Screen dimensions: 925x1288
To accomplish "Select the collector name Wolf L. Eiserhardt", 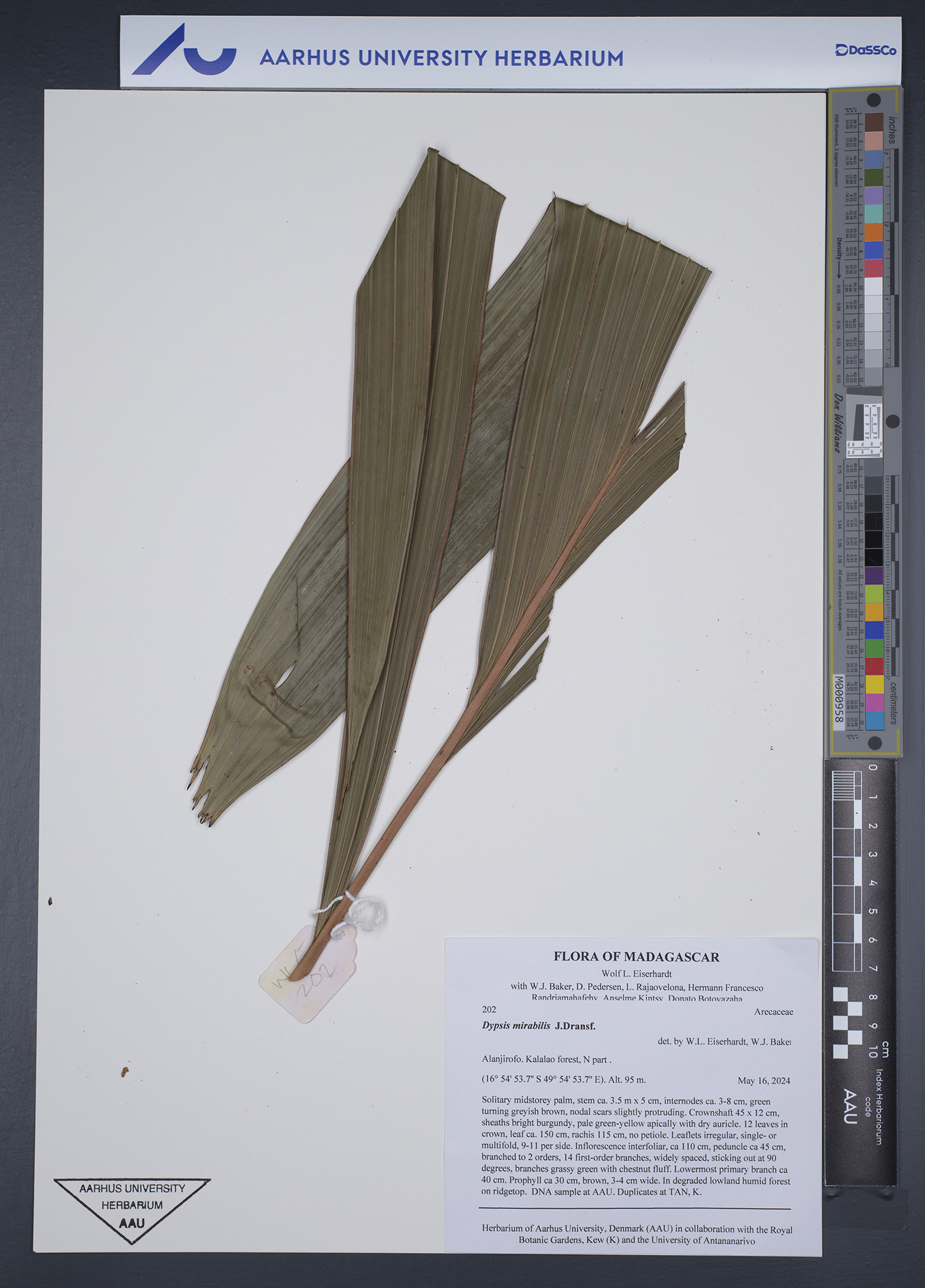I will [x=636, y=973].
